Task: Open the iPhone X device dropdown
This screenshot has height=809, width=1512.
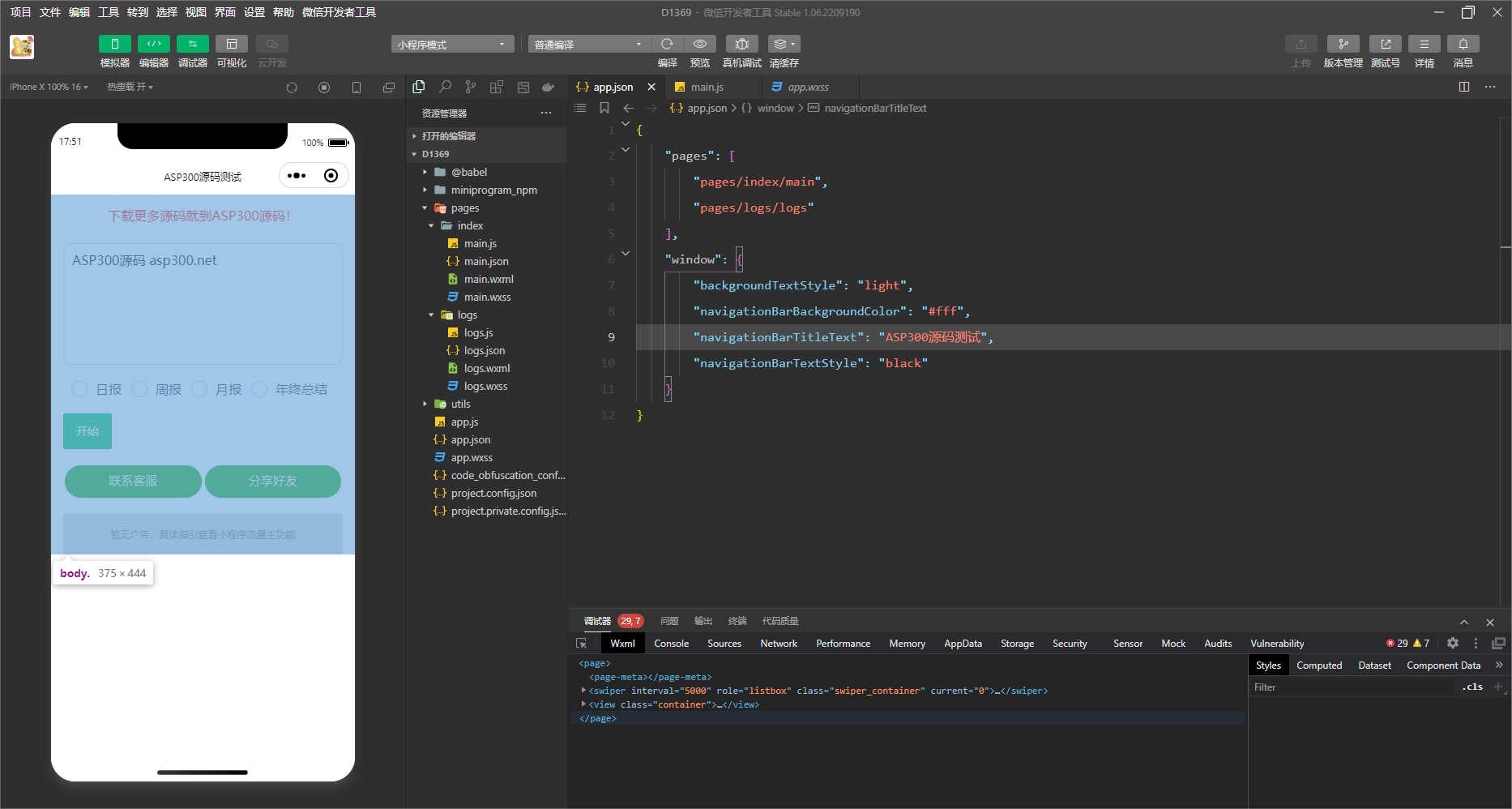Action: pos(49,87)
